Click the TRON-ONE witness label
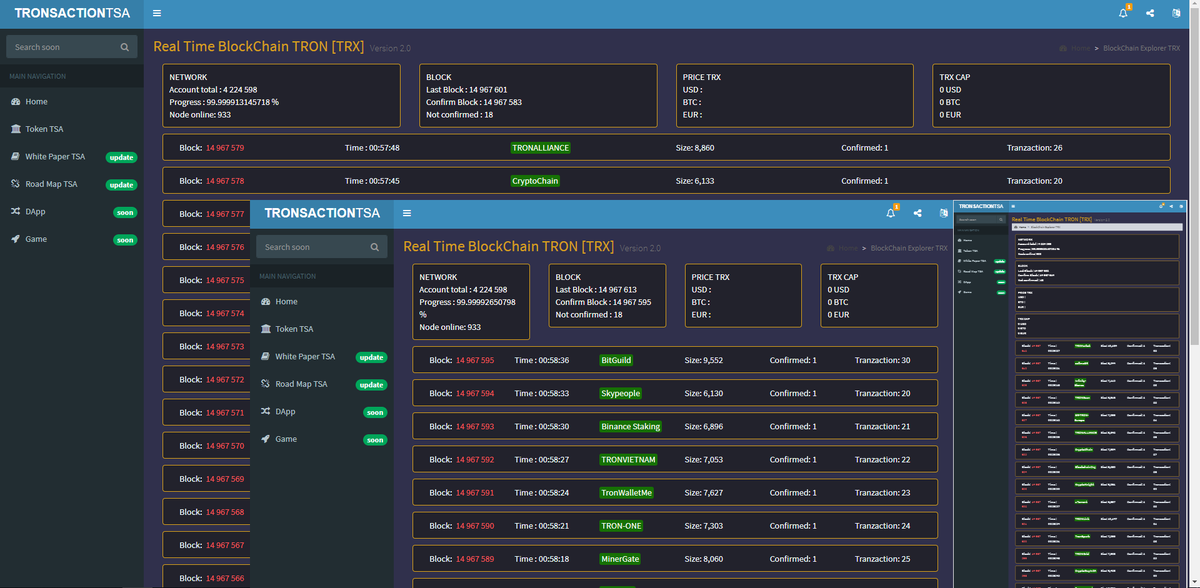Image resolution: width=1200 pixels, height=588 pixels. tap(622, 526)
